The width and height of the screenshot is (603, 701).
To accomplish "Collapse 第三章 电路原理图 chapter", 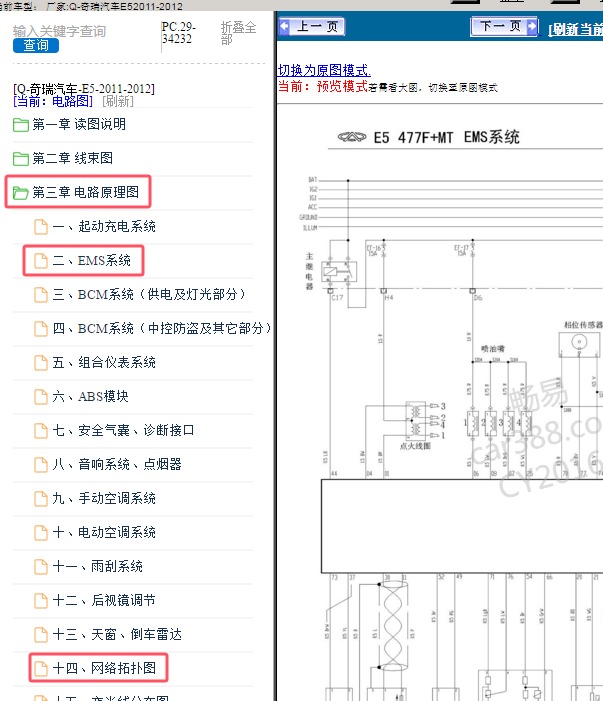I will pyautogui.click(x=85, y=192).
